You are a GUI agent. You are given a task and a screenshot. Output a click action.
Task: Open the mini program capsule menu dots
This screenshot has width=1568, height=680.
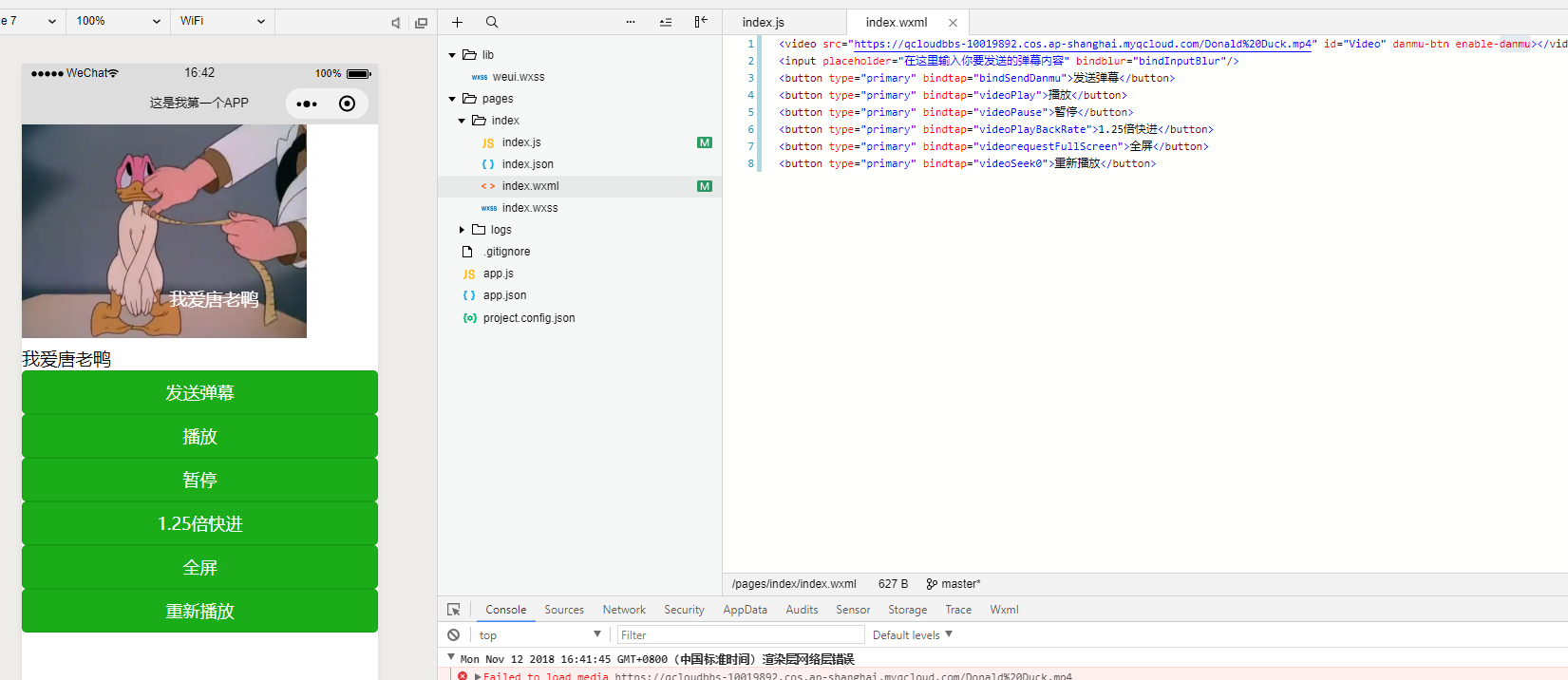coord(307,104)
